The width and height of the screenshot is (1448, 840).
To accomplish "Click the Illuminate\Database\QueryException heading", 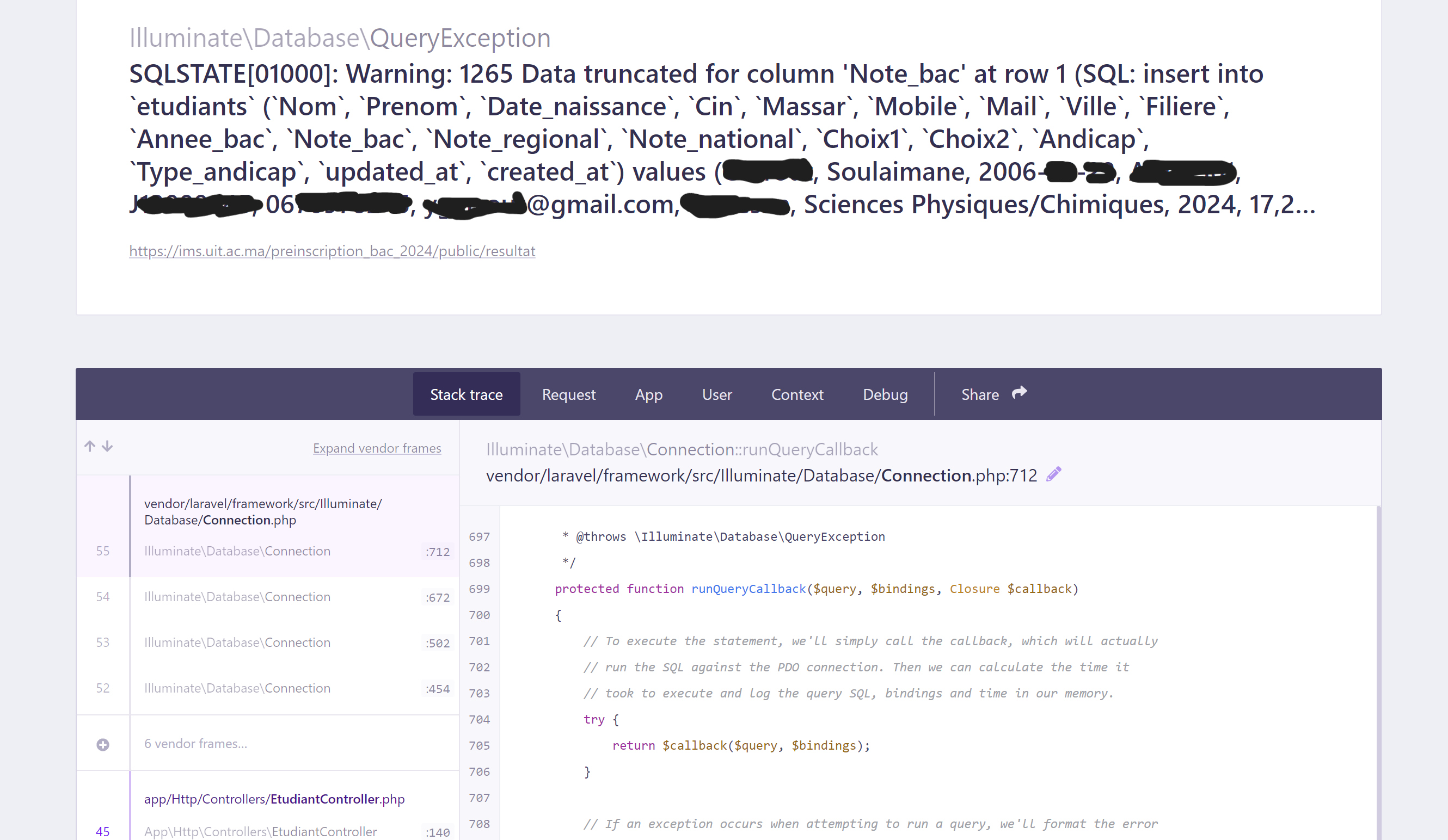I will 340,38.
